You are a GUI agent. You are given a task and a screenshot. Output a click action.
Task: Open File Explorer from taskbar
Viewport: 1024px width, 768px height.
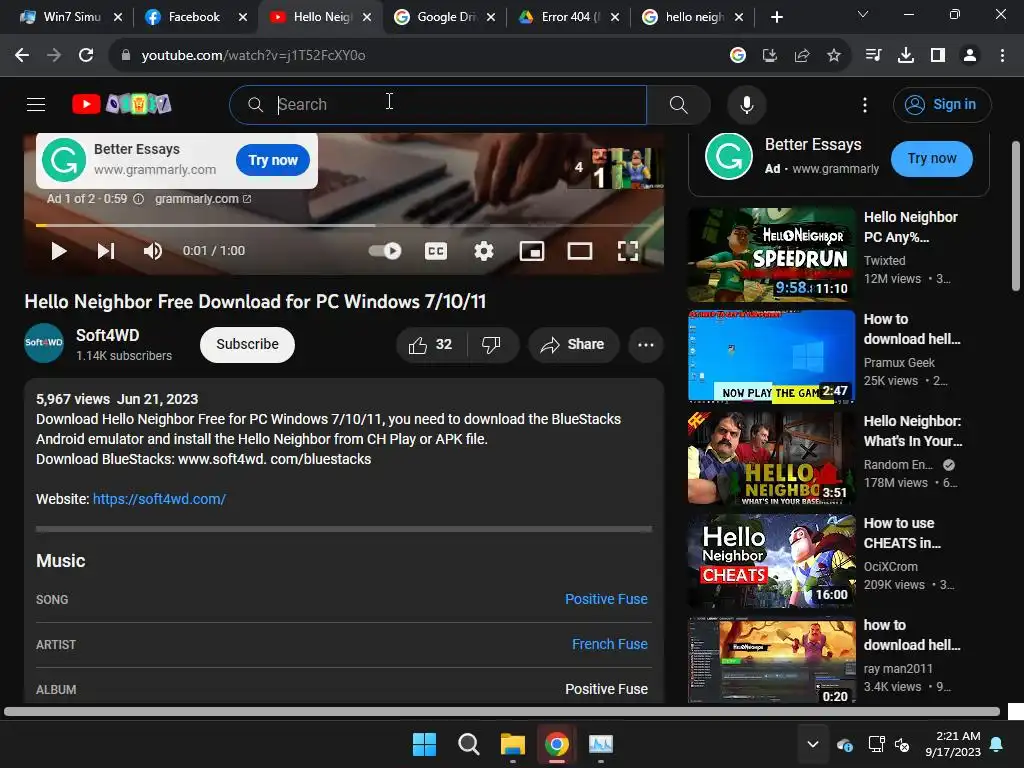pyautogui.click(x=513, y=744)
